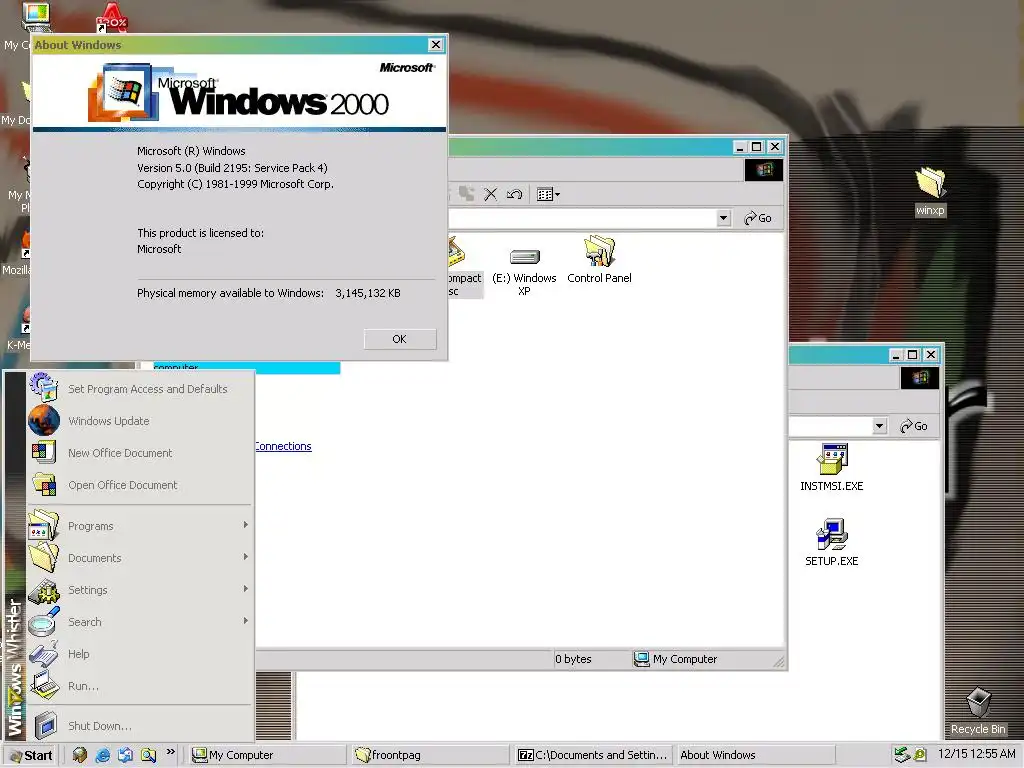Click the taskbar clock
Viewport: 1024px width, 768px height.
(976, 754)
